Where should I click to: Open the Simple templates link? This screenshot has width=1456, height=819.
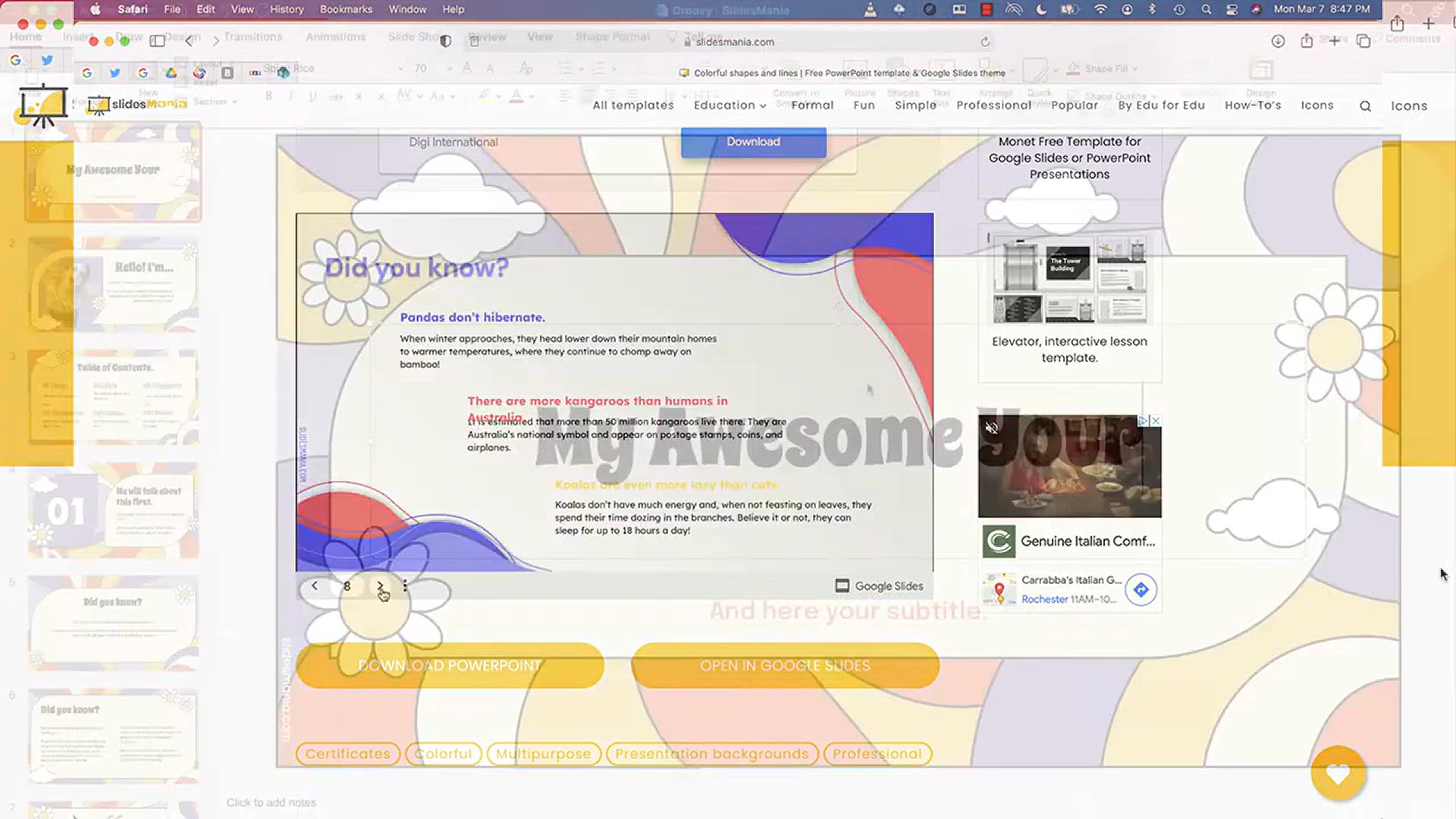coord(915,105)
